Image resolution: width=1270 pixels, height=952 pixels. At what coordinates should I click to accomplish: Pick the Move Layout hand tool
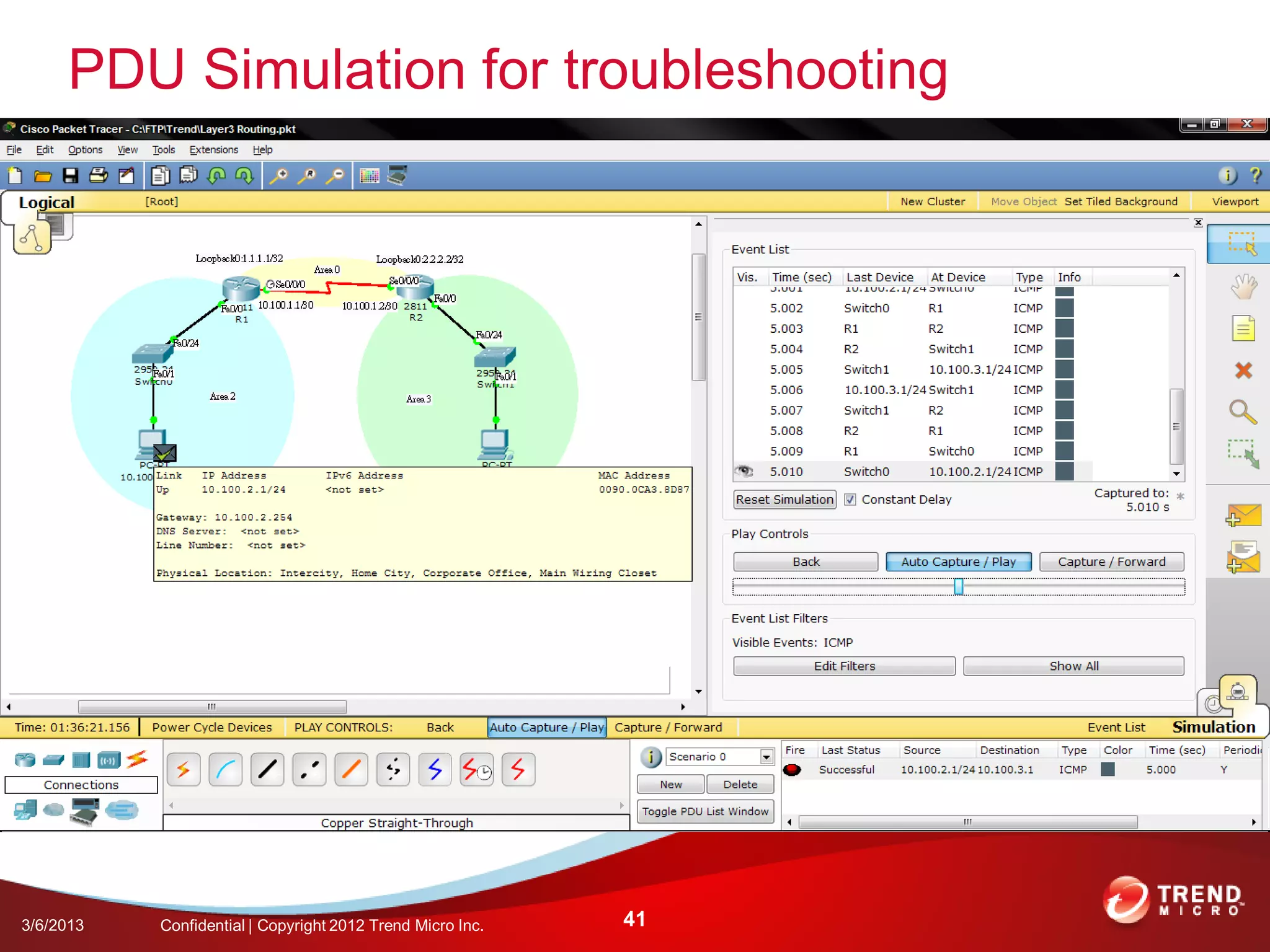[1243, 287]
